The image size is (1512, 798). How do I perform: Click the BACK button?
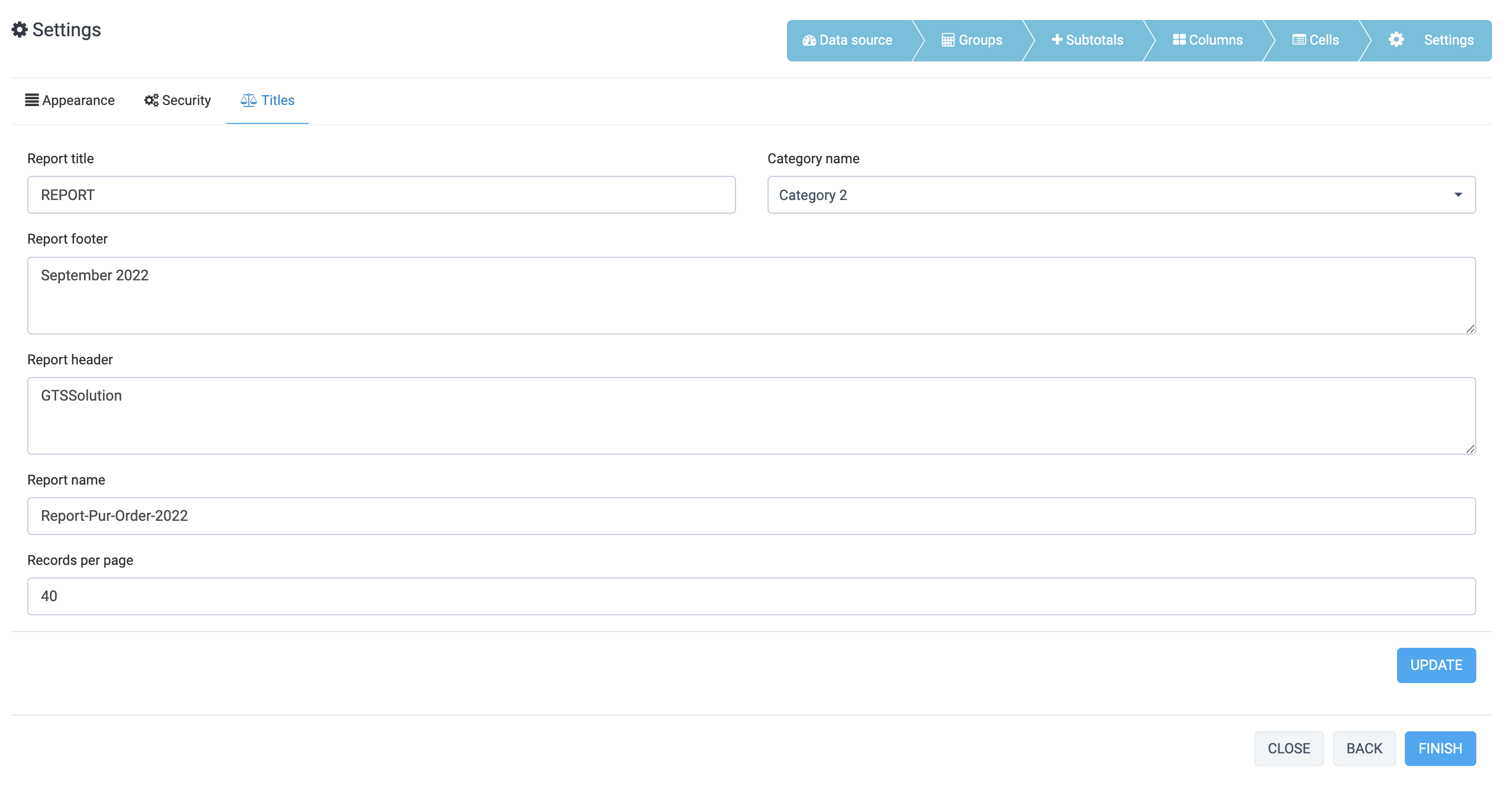tap(1363, 748)
